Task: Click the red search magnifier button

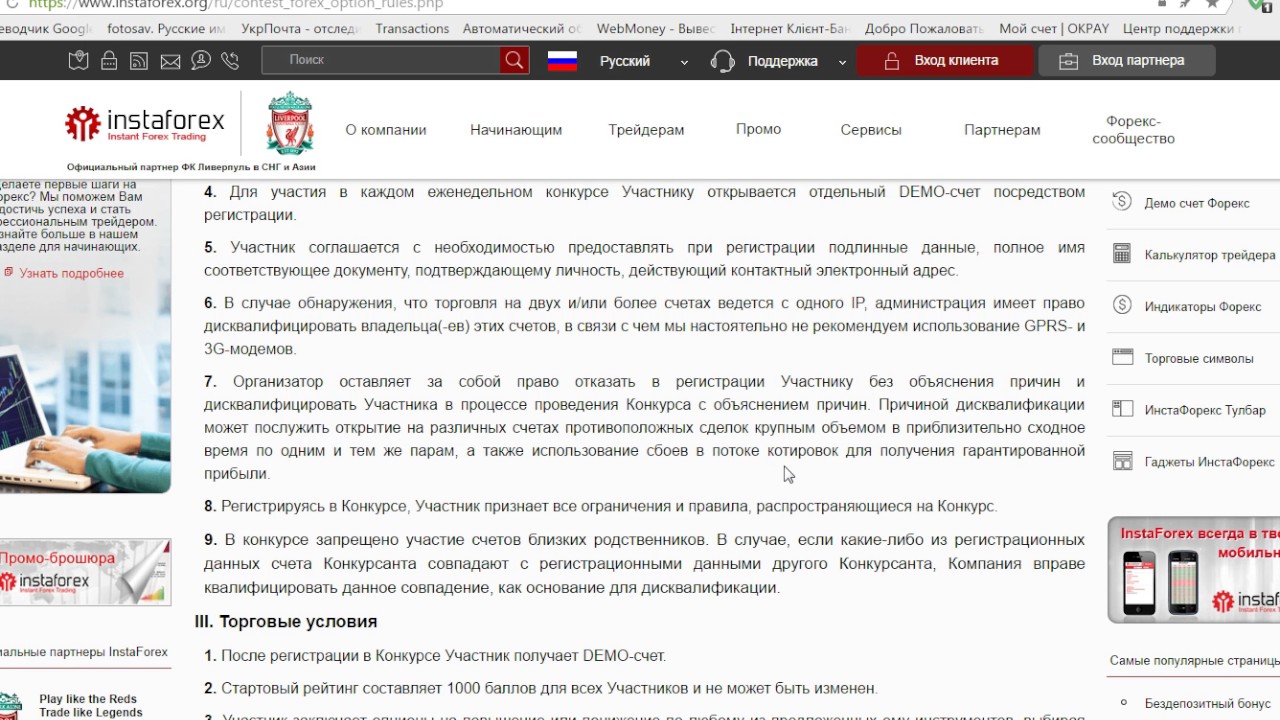Action: click(514, 60)
